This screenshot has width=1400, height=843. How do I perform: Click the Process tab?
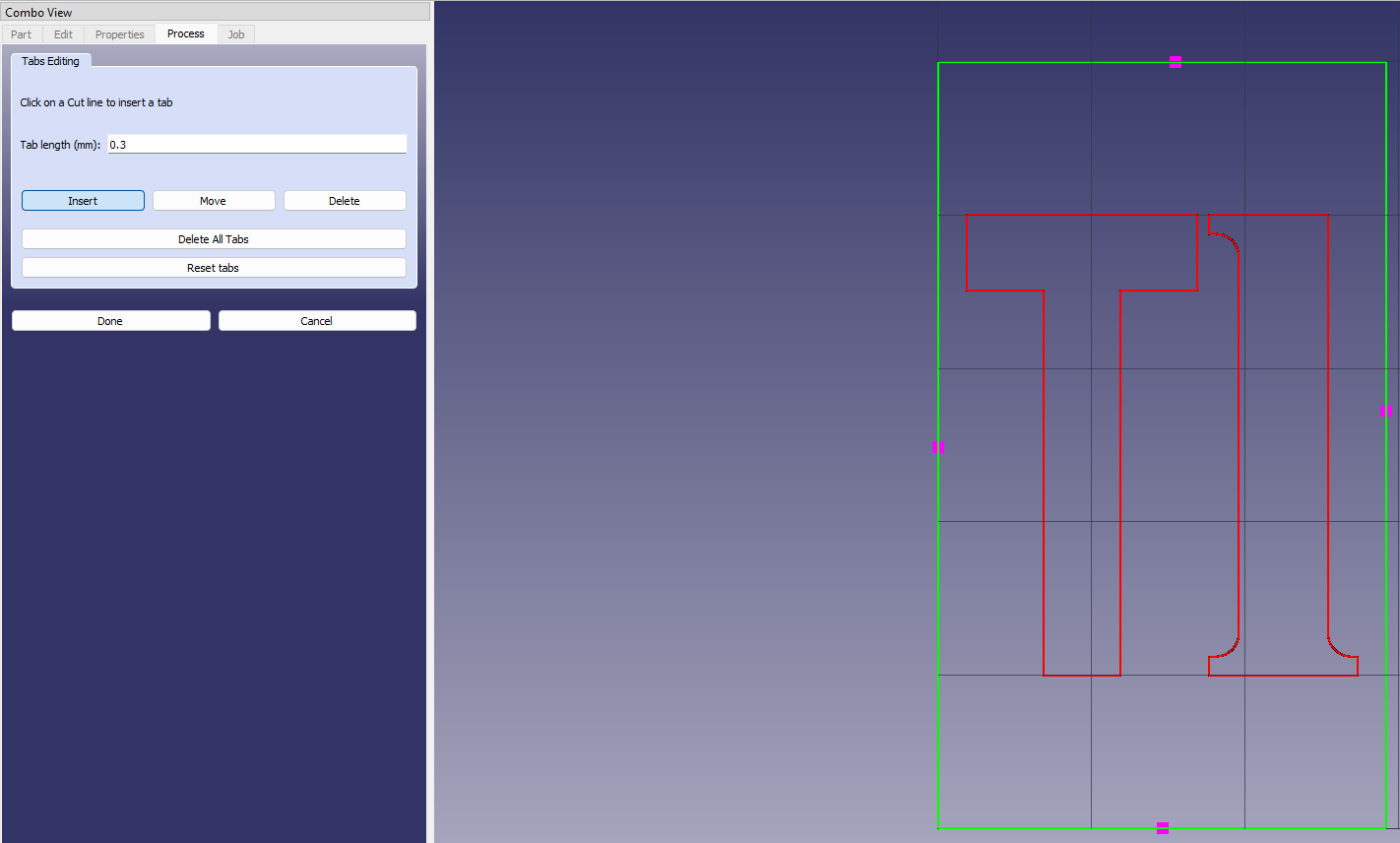(186, 33)
